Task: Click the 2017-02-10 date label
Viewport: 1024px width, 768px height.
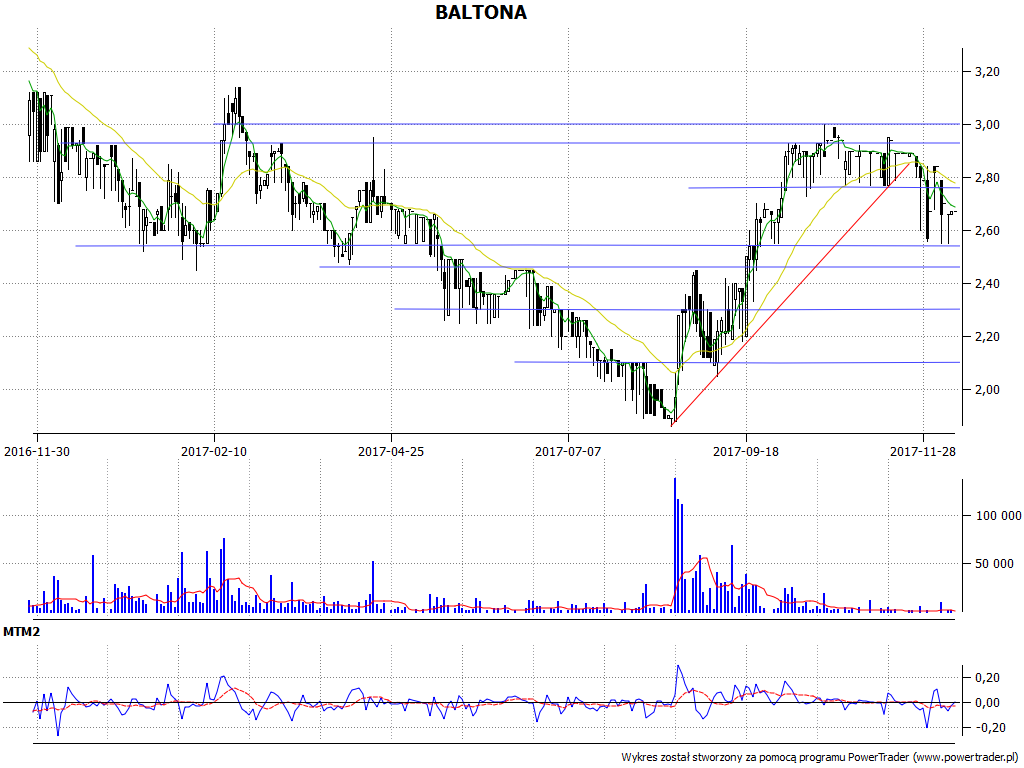Action: [214, 451]
